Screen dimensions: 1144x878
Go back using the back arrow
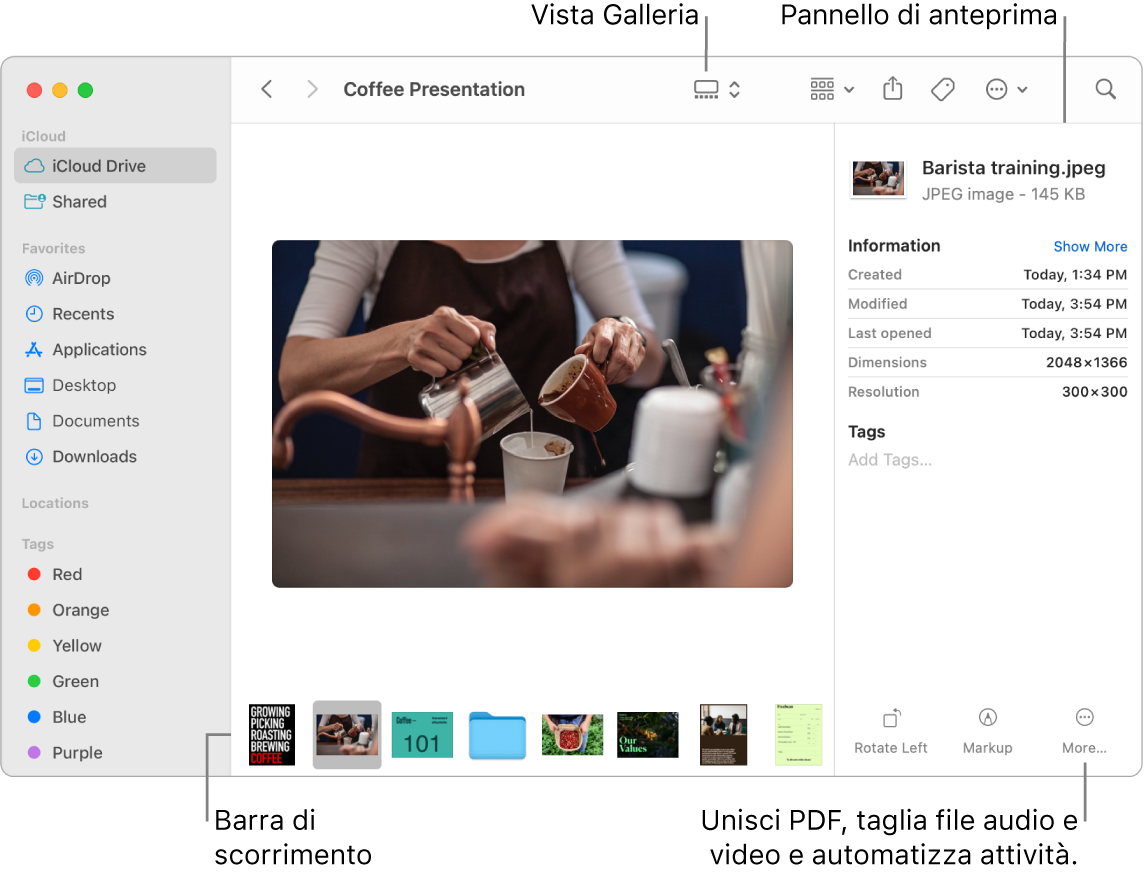267,89
